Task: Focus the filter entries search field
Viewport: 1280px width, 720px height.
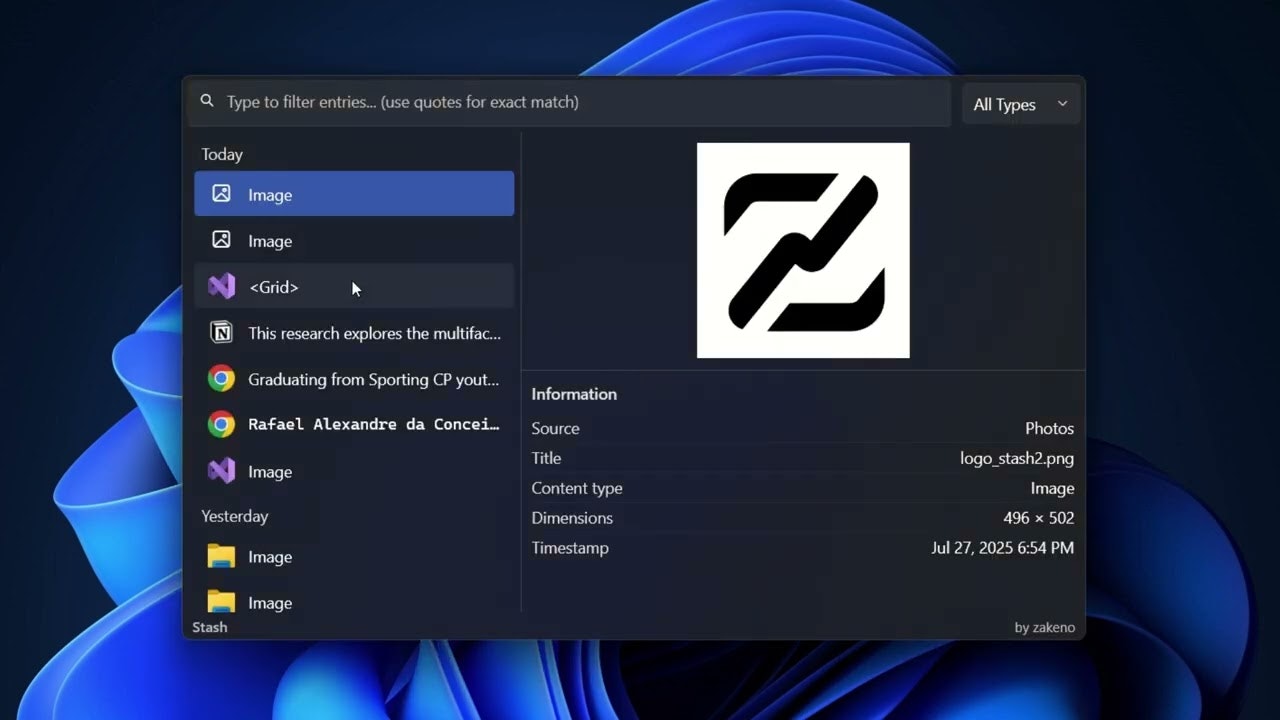Action: [x=568, y=102]
